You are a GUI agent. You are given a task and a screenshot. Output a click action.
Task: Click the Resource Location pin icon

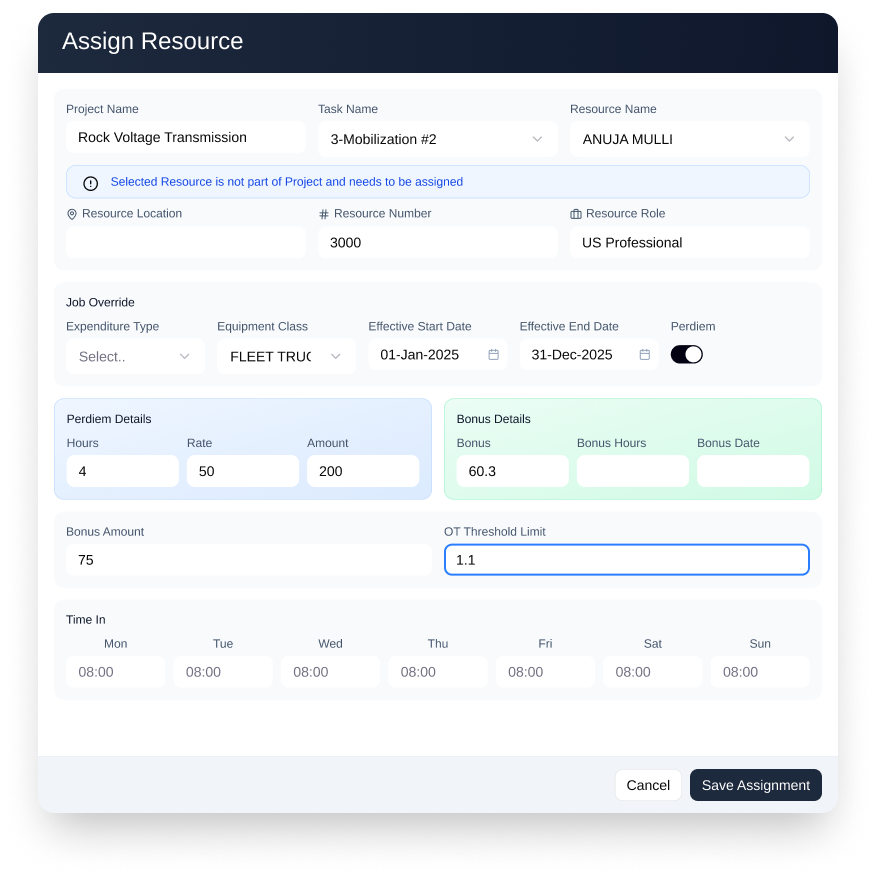pyautogui.click(x=72, y=214)
